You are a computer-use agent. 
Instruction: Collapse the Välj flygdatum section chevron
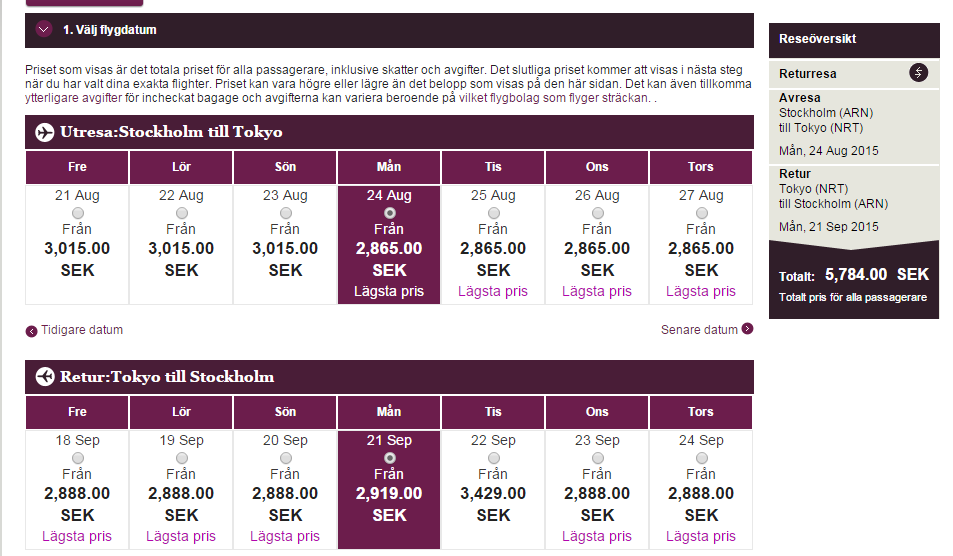coord(43,30)
